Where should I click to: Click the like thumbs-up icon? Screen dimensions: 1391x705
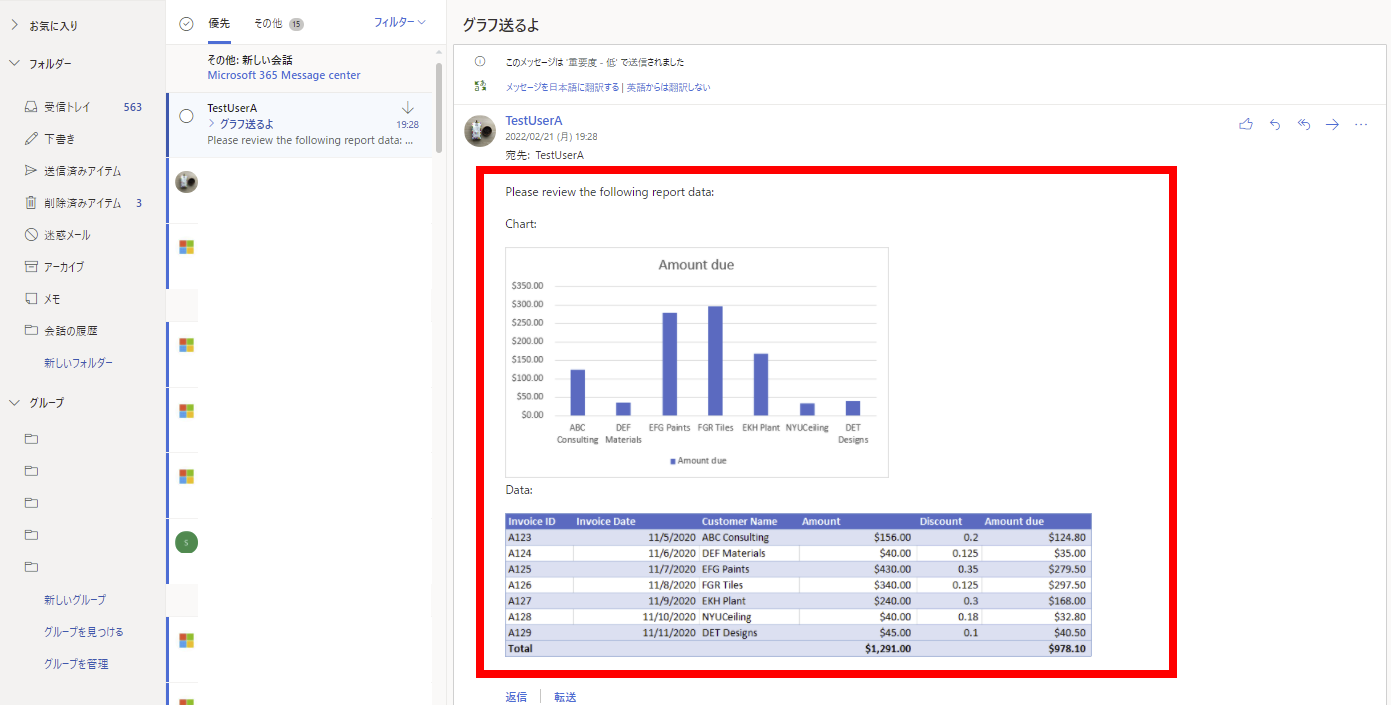click(x=1246, y=124)
